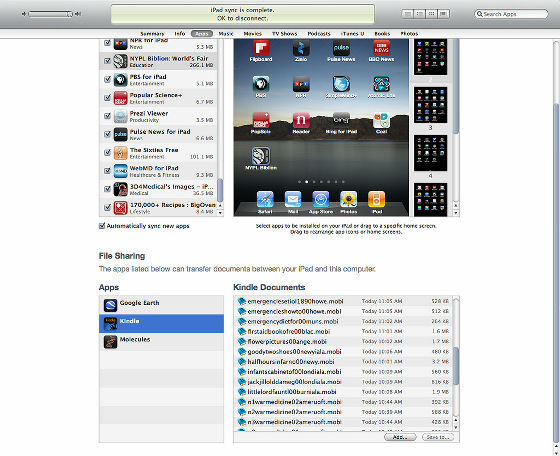Toggle the 3D4Medical's Images sync checkbox
Viewport: 560px width, 456px height.
[x=107, y=189]
